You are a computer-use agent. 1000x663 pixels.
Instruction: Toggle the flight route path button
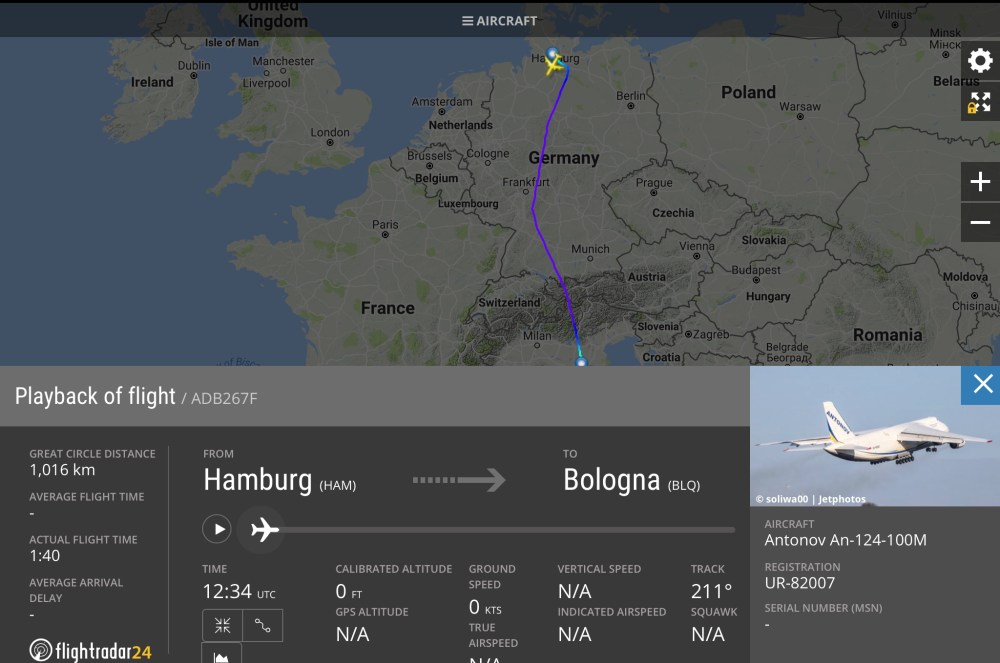(x=263, y=625)
